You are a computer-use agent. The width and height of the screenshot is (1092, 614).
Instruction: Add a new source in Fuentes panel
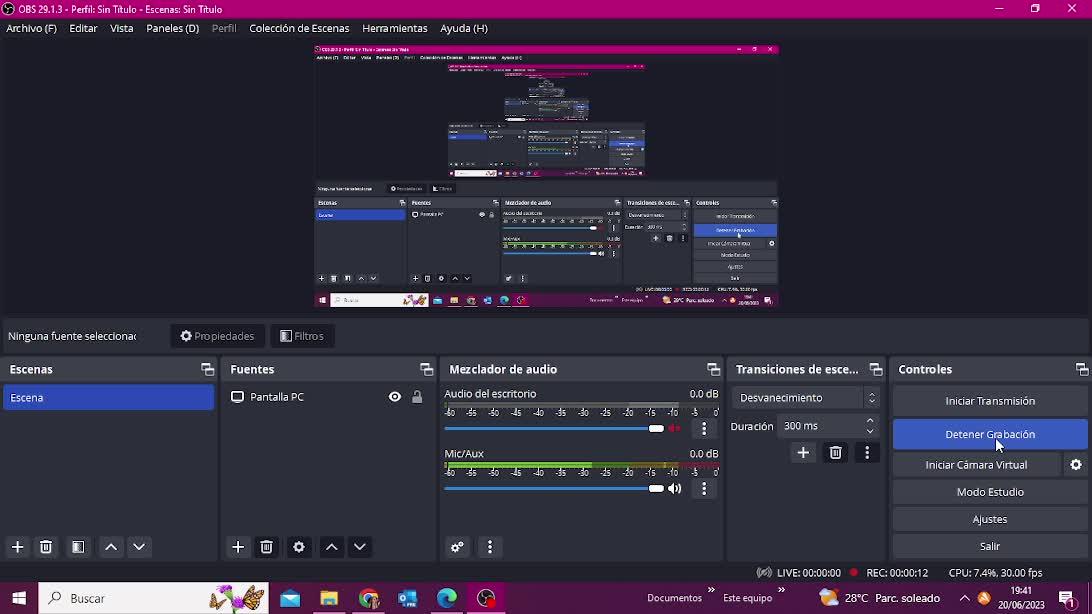click(238, 547)
